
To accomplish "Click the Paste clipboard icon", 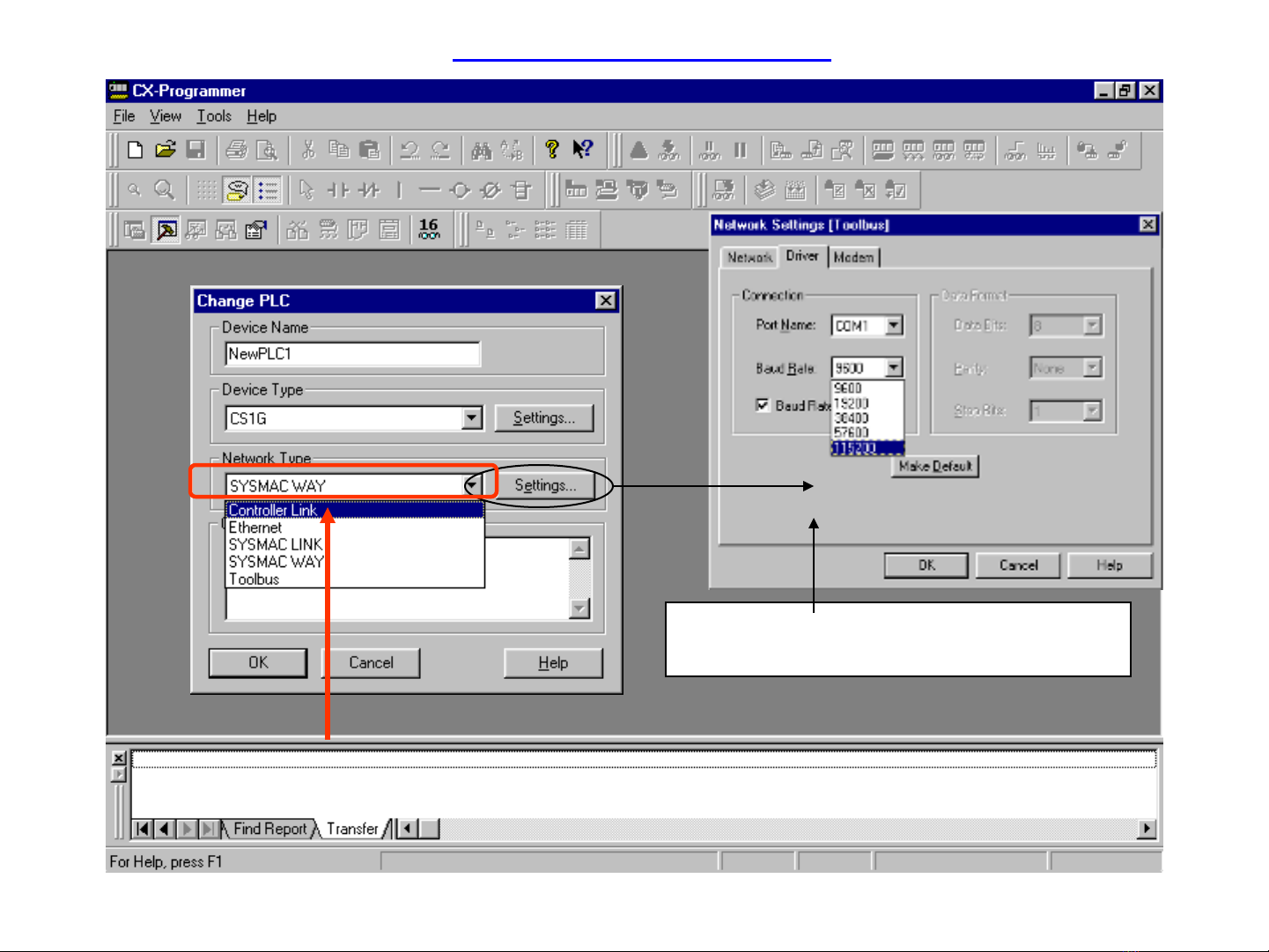I will (x=370, y=150).
